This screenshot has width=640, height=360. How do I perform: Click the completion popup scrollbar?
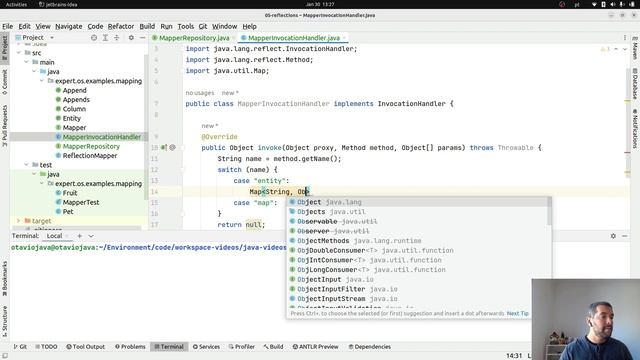tap(549, 211)
